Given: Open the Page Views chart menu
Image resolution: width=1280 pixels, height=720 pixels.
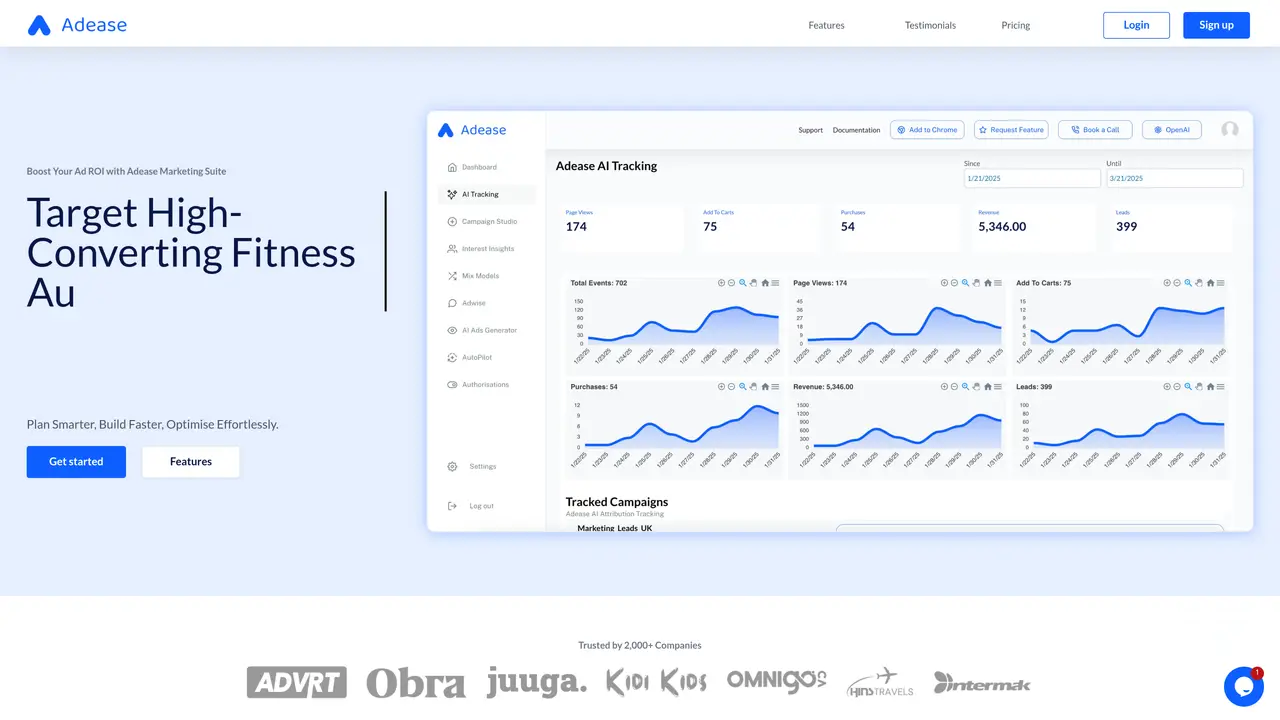Looking at the screenshot, I should tap(998, 283).
